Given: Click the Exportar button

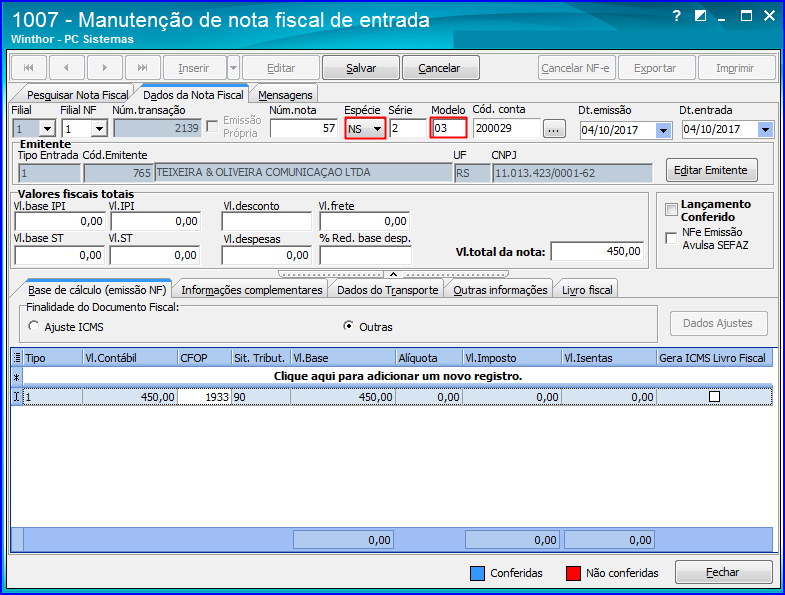Looking at the screenshot, I should [x=655, y=68].
